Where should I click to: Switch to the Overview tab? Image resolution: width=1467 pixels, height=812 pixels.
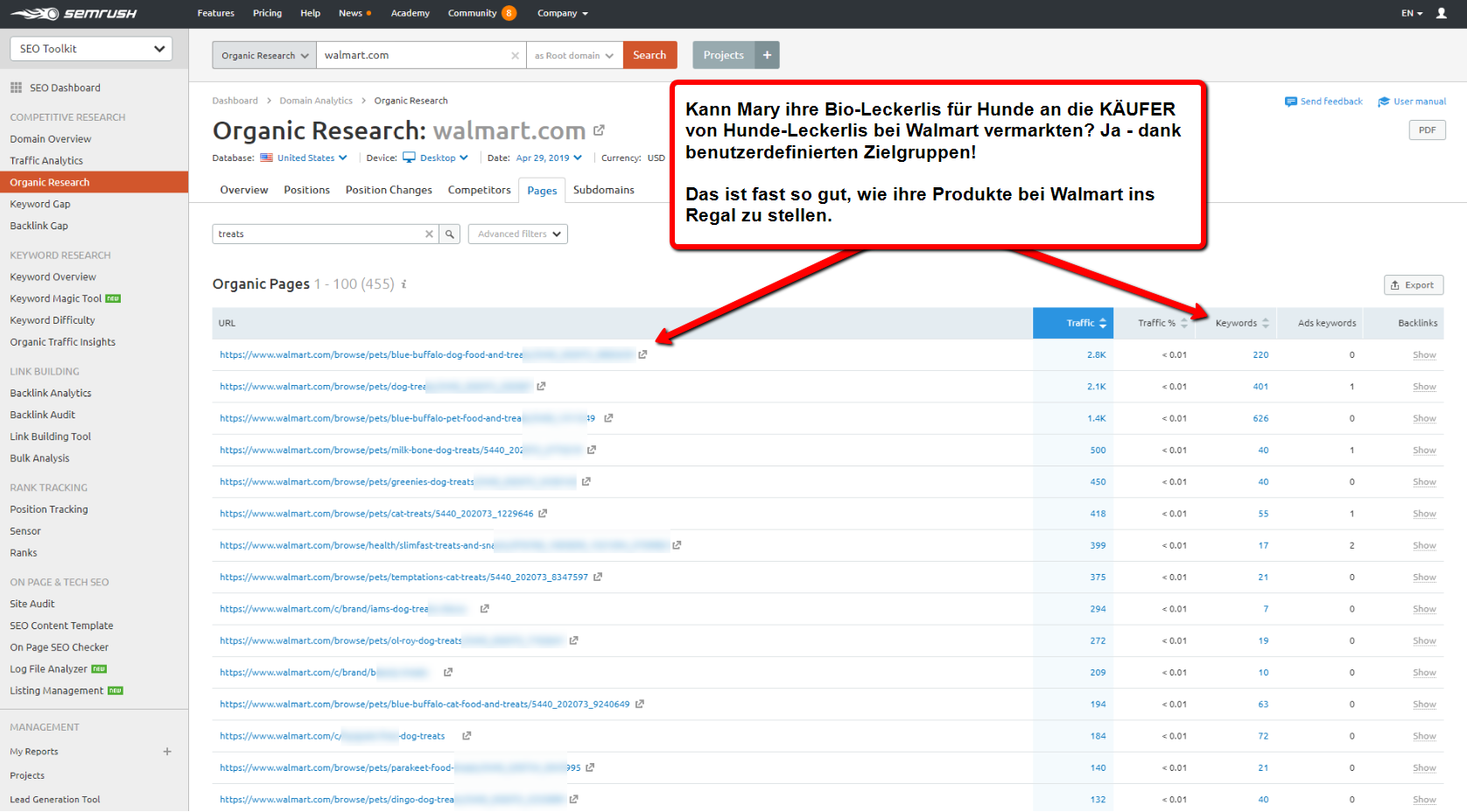[244, 190]
